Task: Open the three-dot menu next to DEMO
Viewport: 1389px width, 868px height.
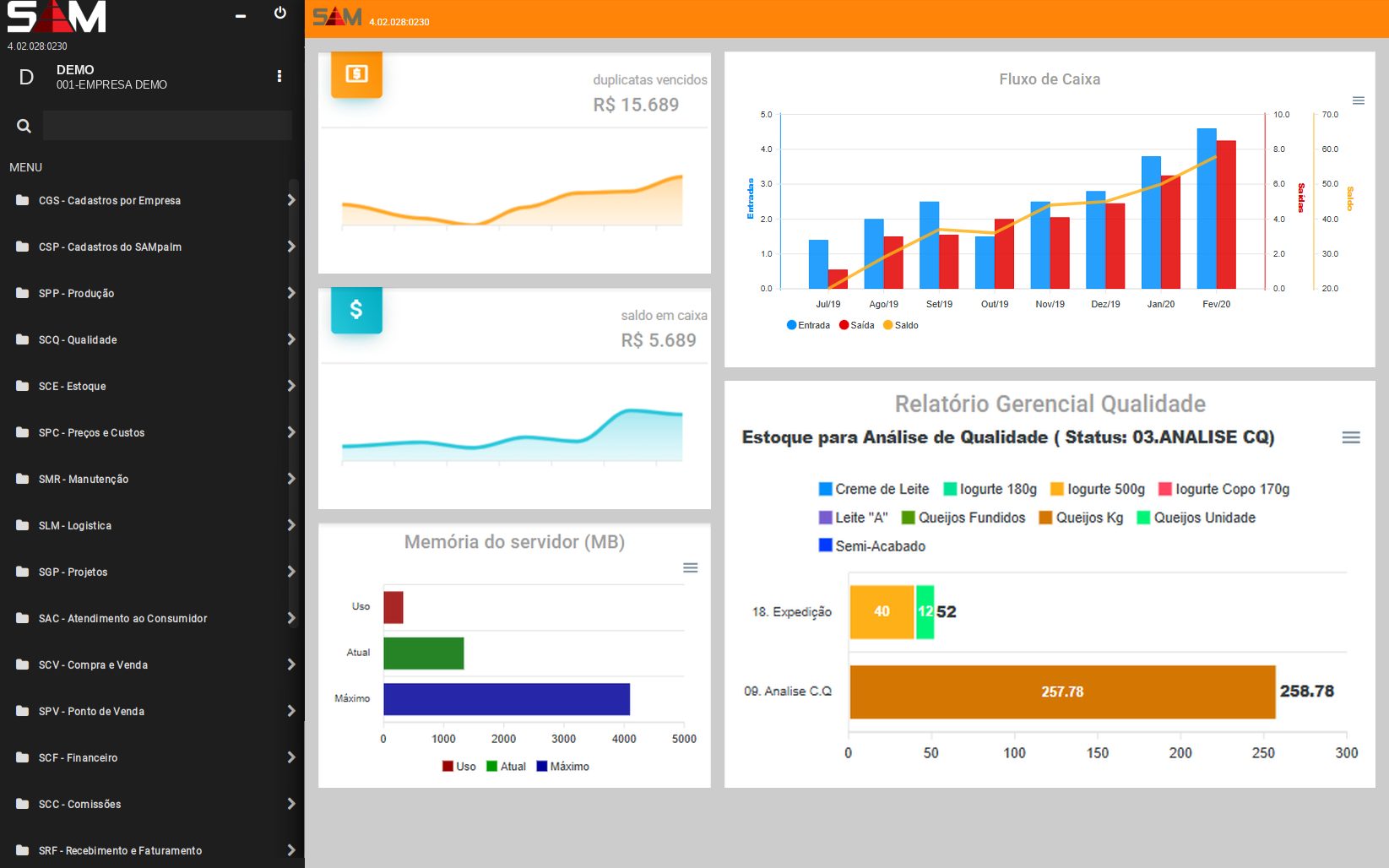Action: click(279, 76)
